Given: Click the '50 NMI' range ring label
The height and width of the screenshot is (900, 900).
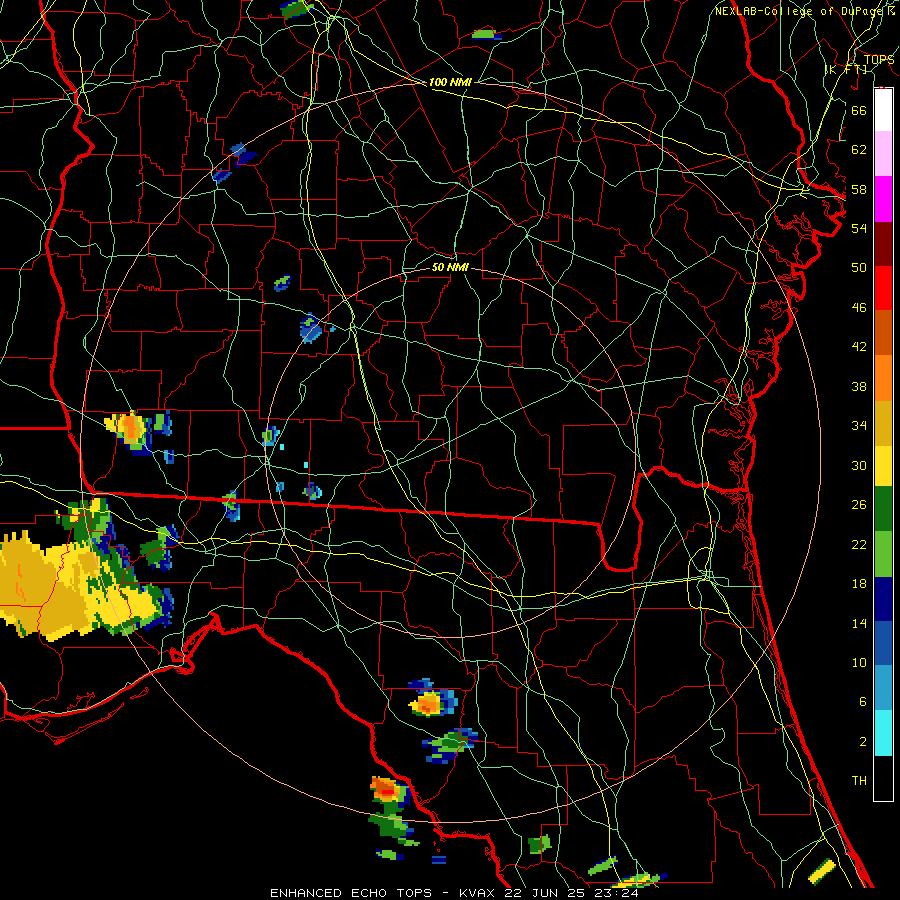Looking at the screenshot, I should coord(450,267).
